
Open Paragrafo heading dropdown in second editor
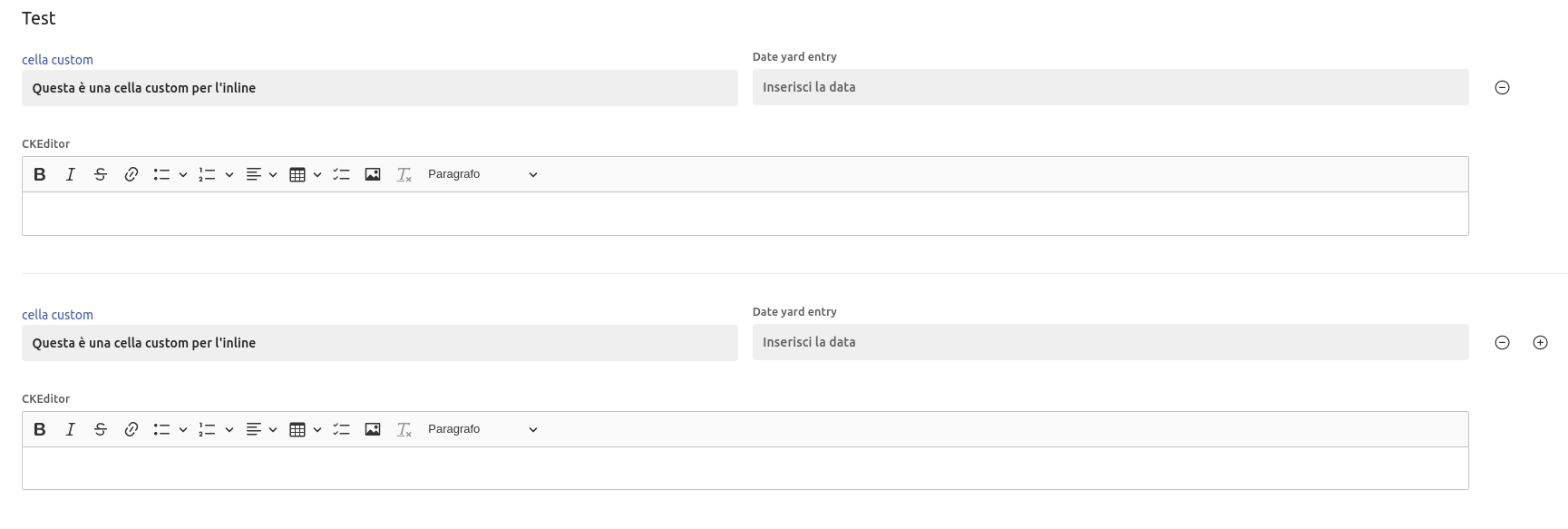coord(482,429)
